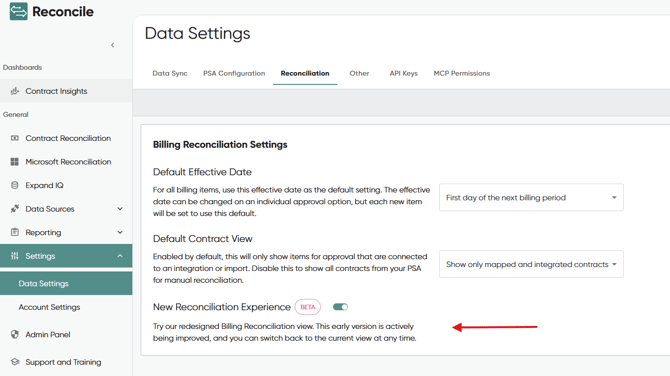Click the Expand IQ database icon
This screenshot has height=376, width=670.
click(x=15, y=185)
